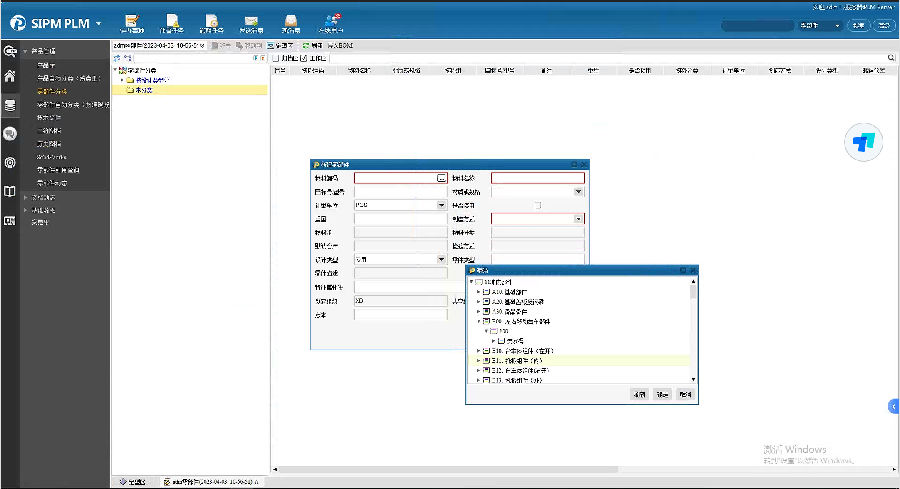Open the dropdown showing PCS value

441,205
